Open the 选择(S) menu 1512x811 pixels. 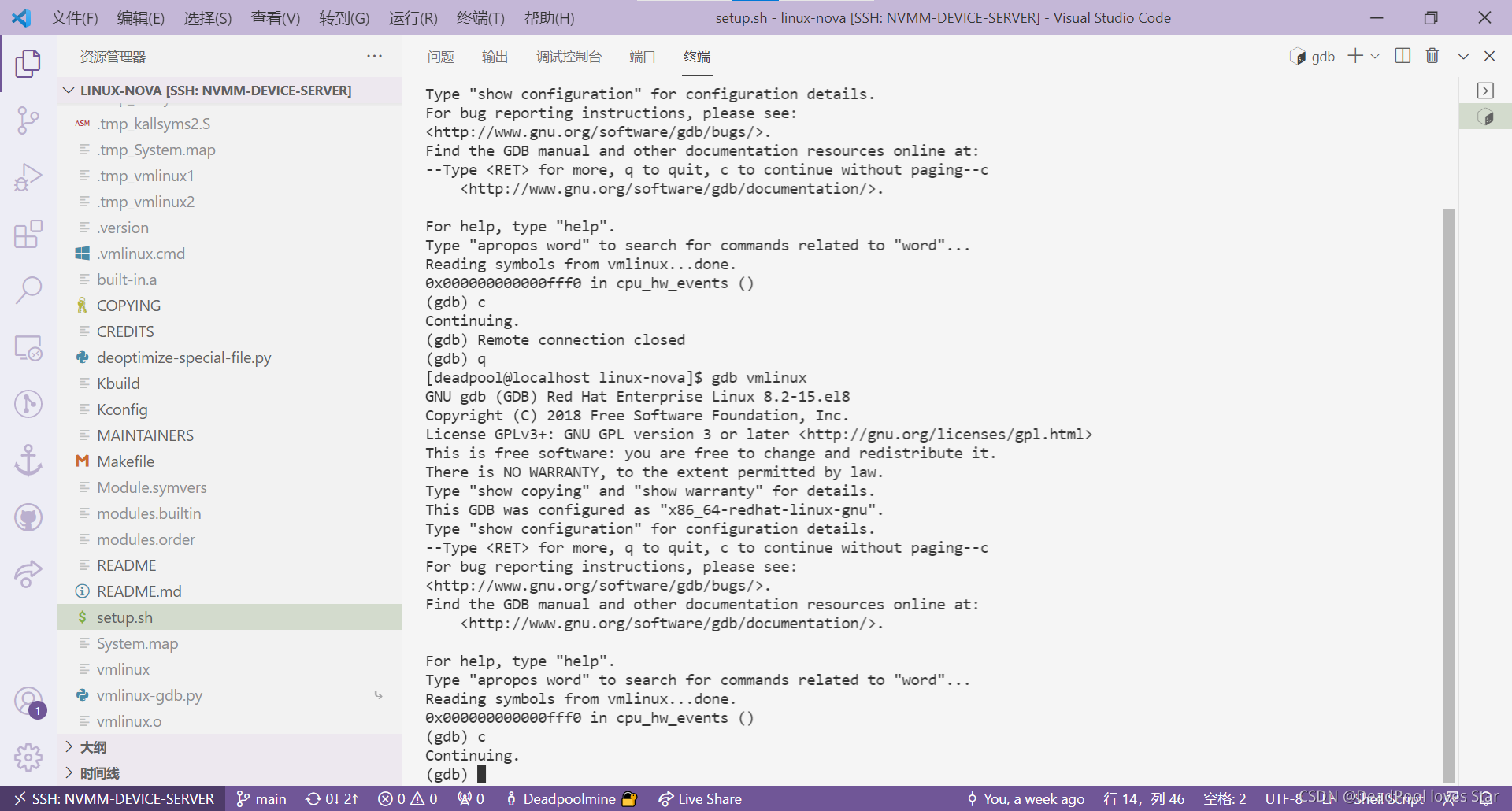click(x=208, y=17)
